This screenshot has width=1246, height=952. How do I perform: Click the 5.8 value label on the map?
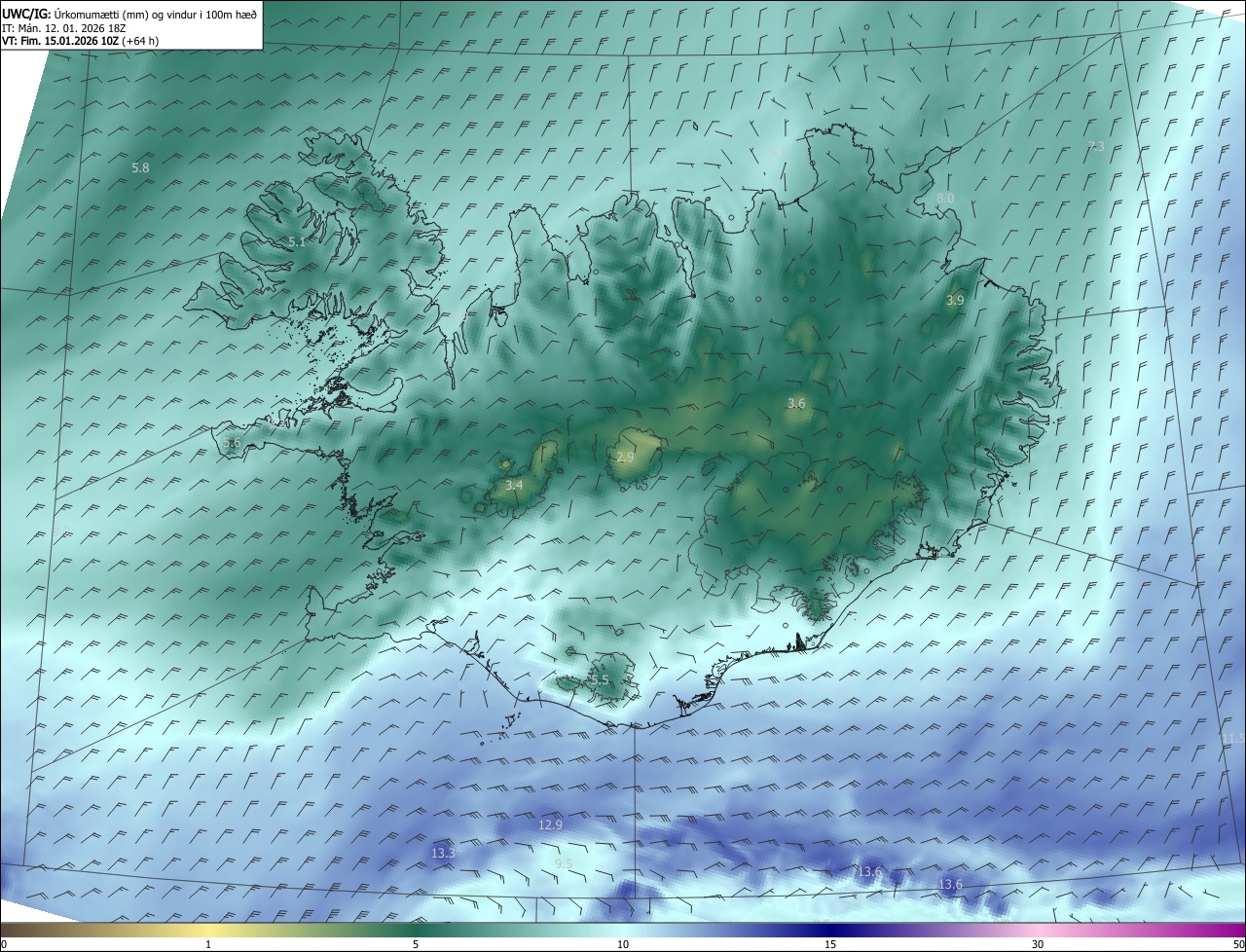(141, 167)
